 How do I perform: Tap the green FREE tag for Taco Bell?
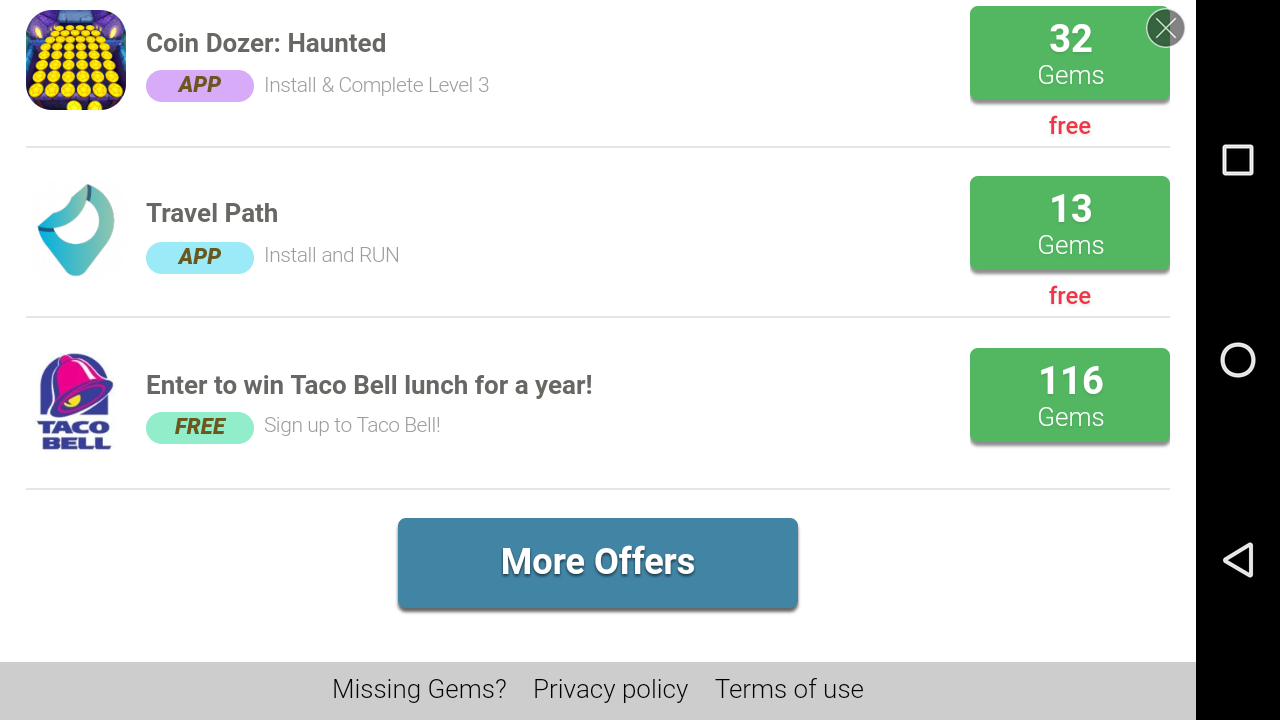pos(200,427)
